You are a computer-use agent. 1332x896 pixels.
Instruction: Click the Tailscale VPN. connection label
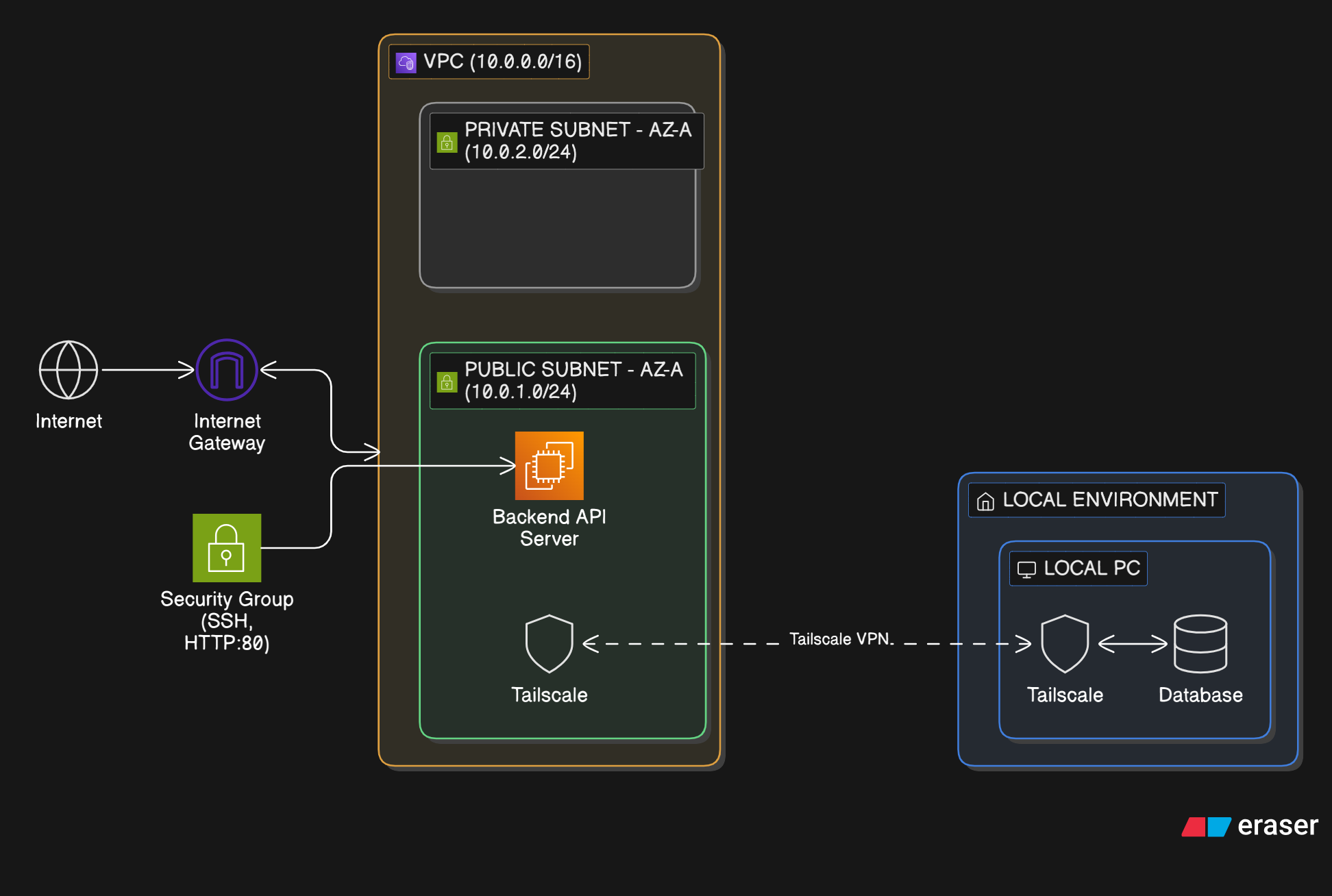[841, 639]
